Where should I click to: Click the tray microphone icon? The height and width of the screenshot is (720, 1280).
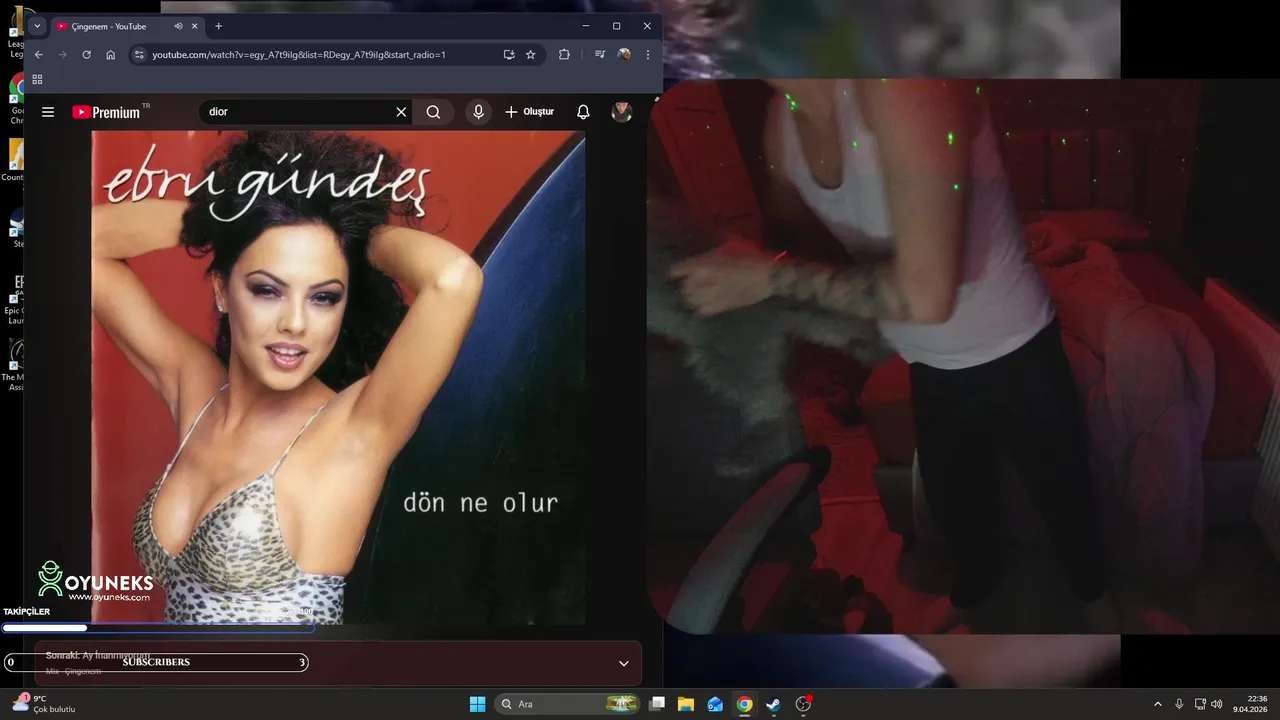[1179, 704]
